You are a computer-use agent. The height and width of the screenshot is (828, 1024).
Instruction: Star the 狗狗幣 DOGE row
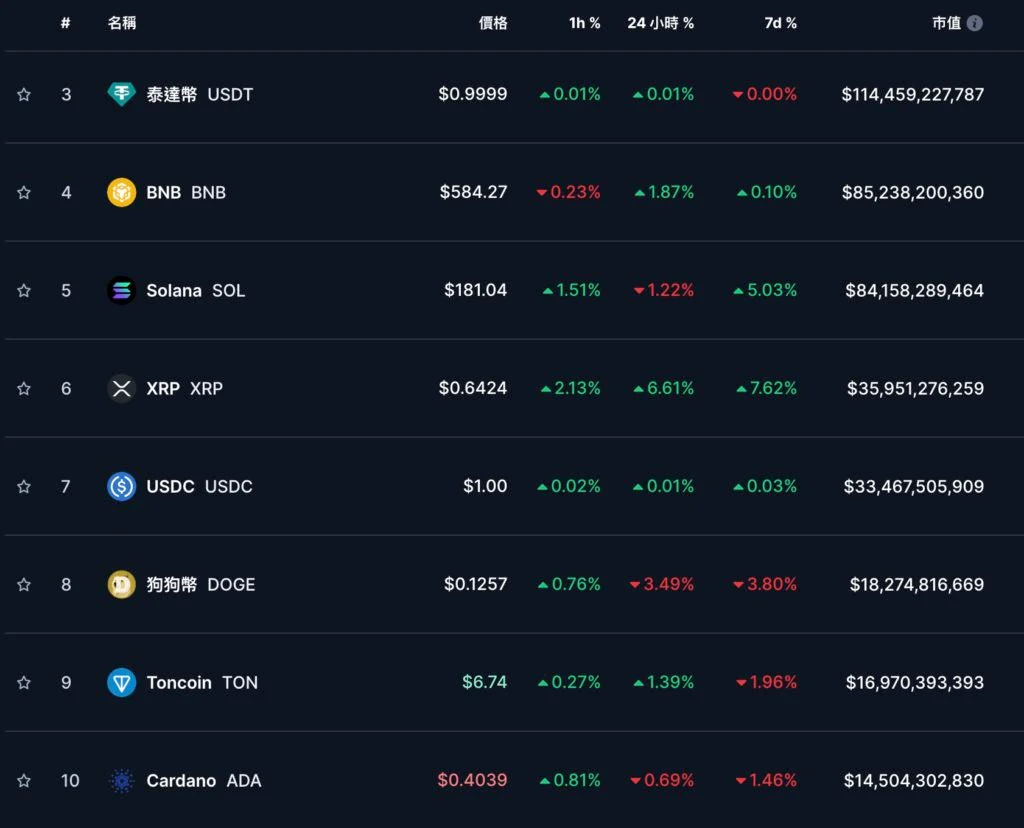(x=23, y=584)
